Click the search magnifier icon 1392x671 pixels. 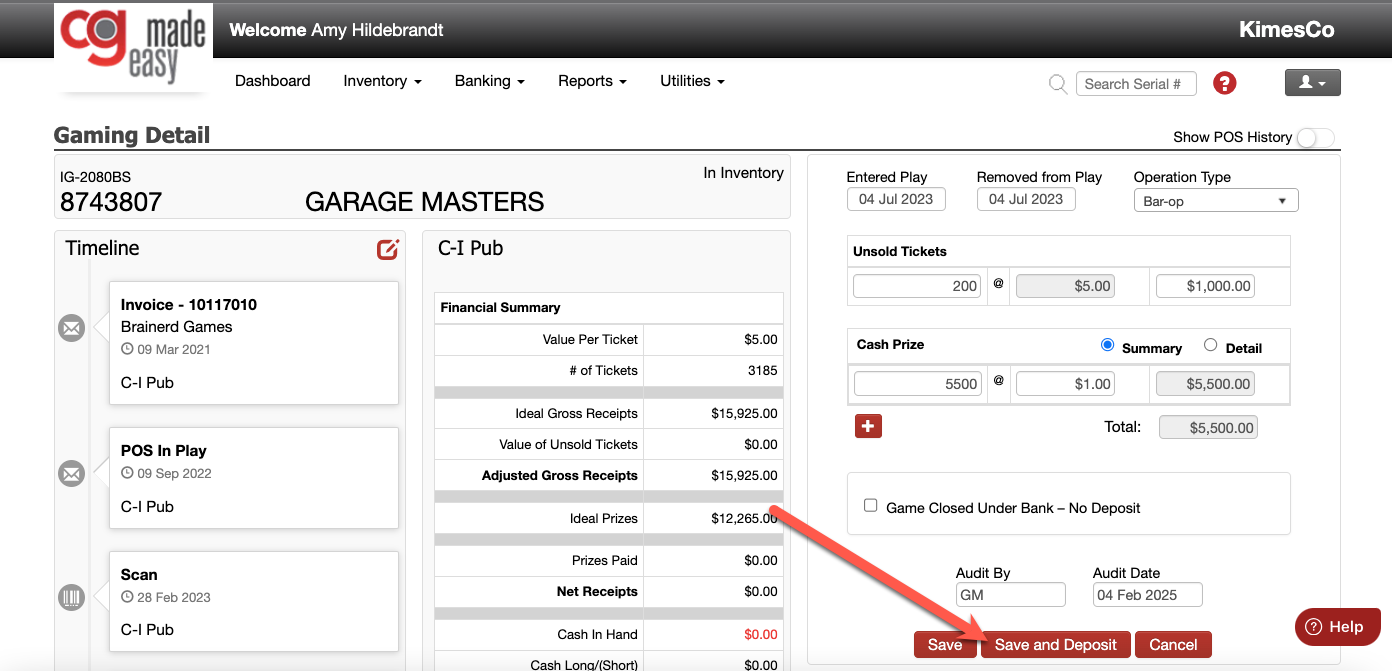1057,84
